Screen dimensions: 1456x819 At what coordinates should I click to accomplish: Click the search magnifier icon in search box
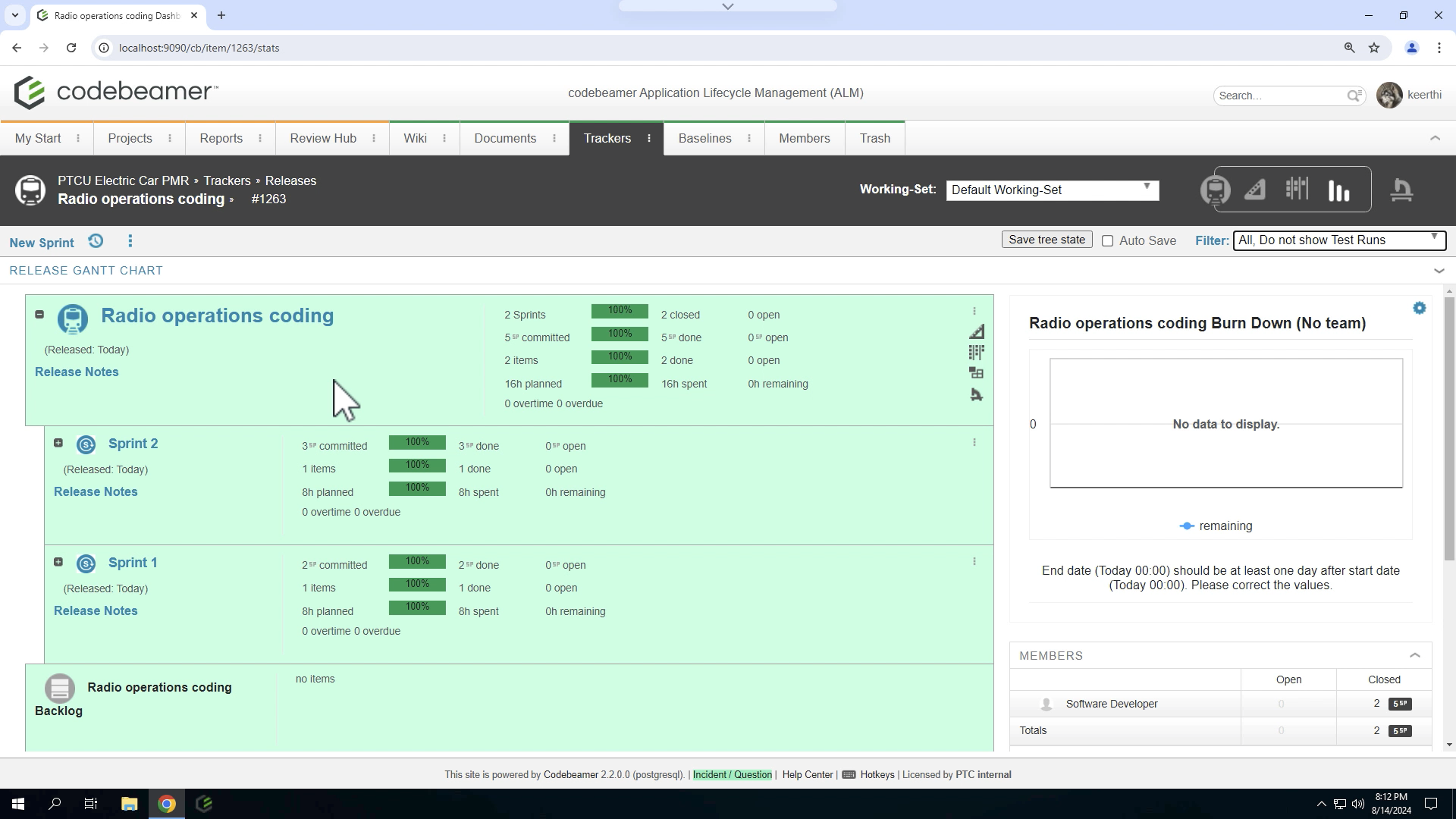coord(1354,96)
